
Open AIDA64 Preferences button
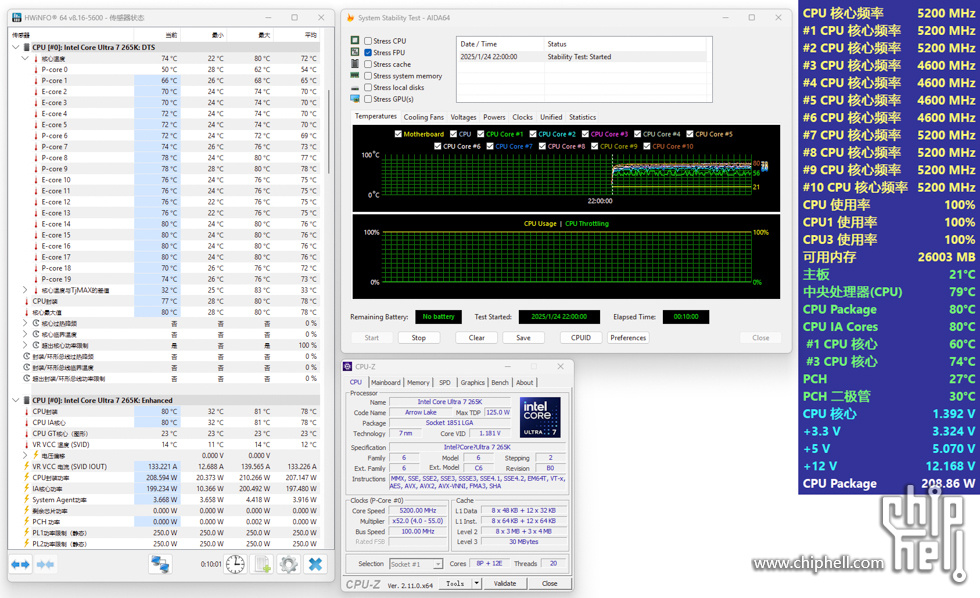[628, 337]
